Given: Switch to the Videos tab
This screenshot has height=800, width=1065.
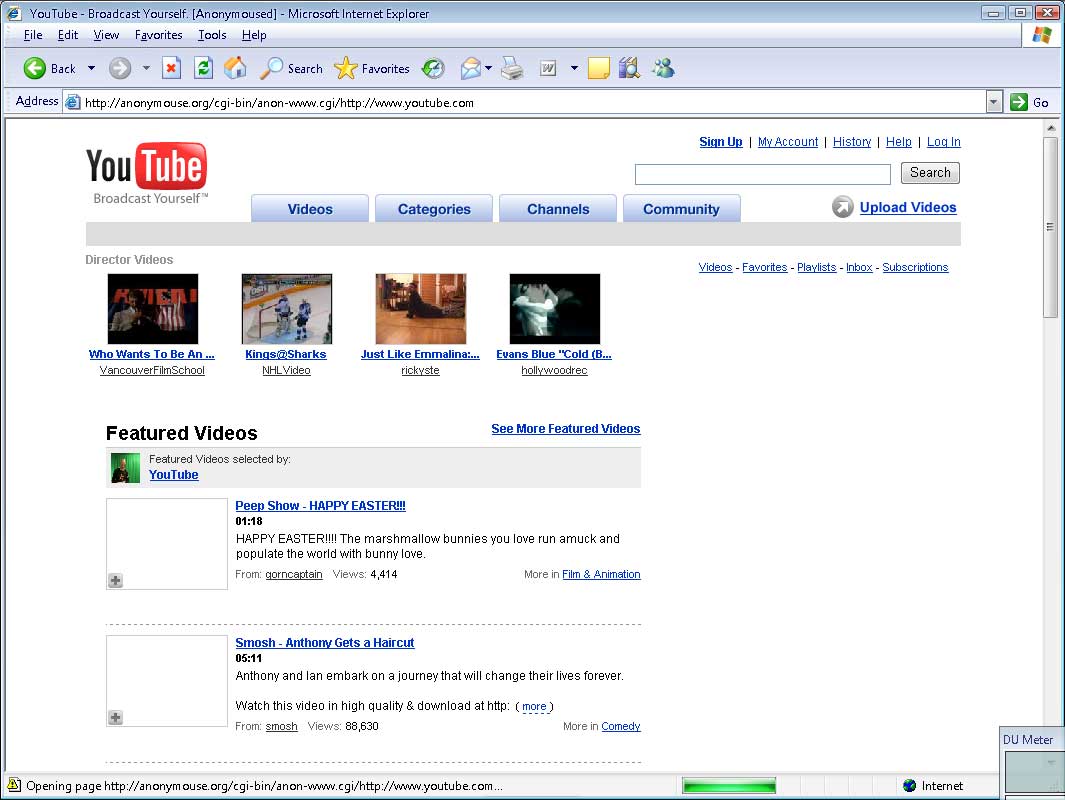Looking at the screenshot, I should [310, 208].
